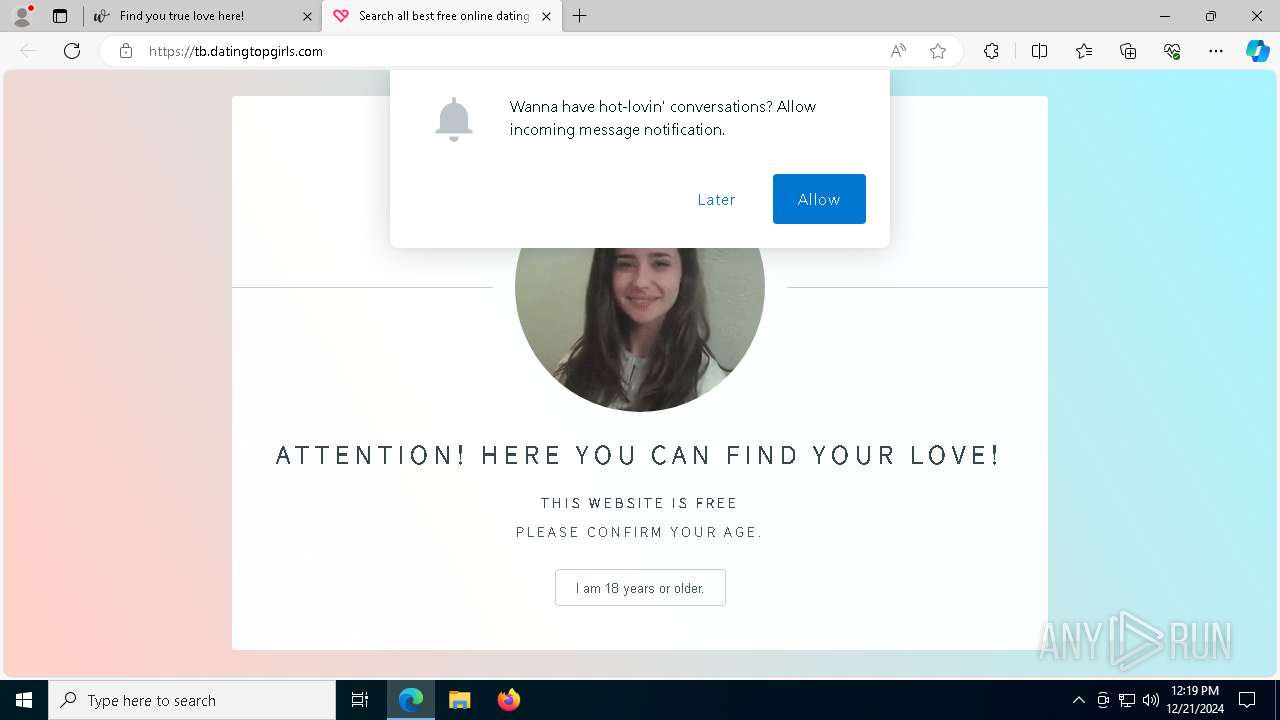
Task: Open the browser profile icon
Action: (x=22, y=16)
